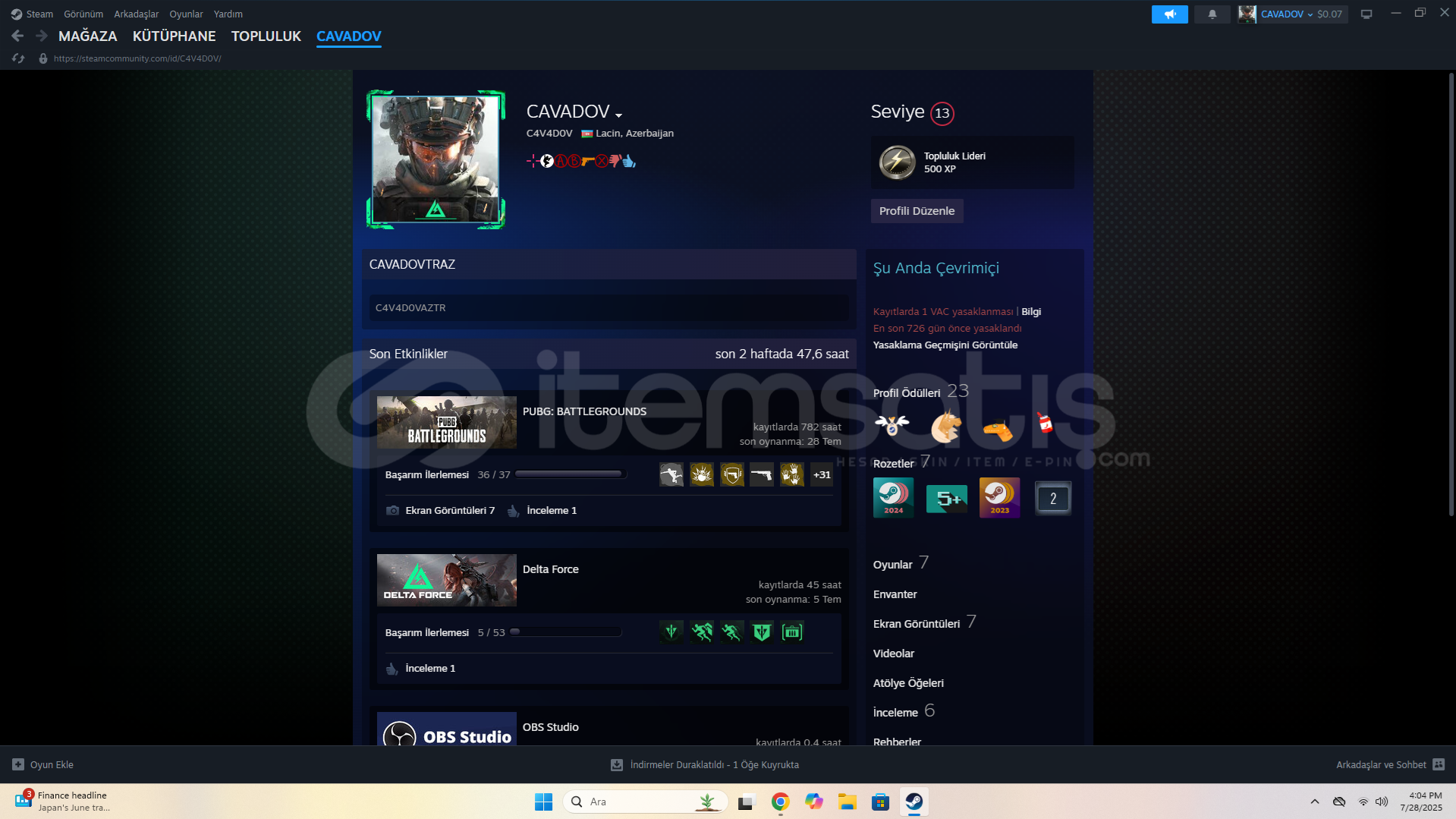
Task: Open the CAVADOV profile avatar image
Action: tap(436, 159)
